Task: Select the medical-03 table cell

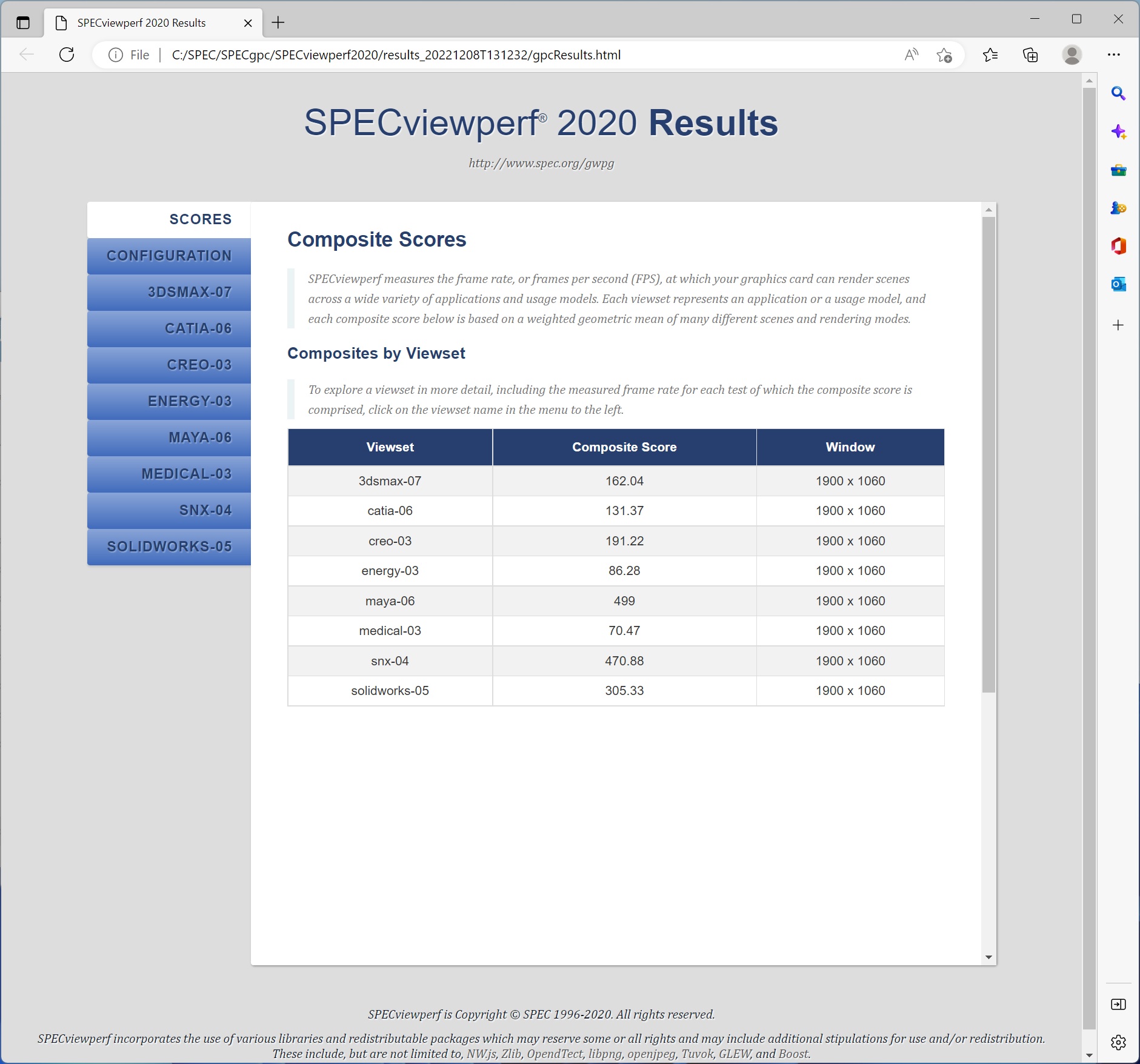Action: pyautogui.click(x=390, y=631)
